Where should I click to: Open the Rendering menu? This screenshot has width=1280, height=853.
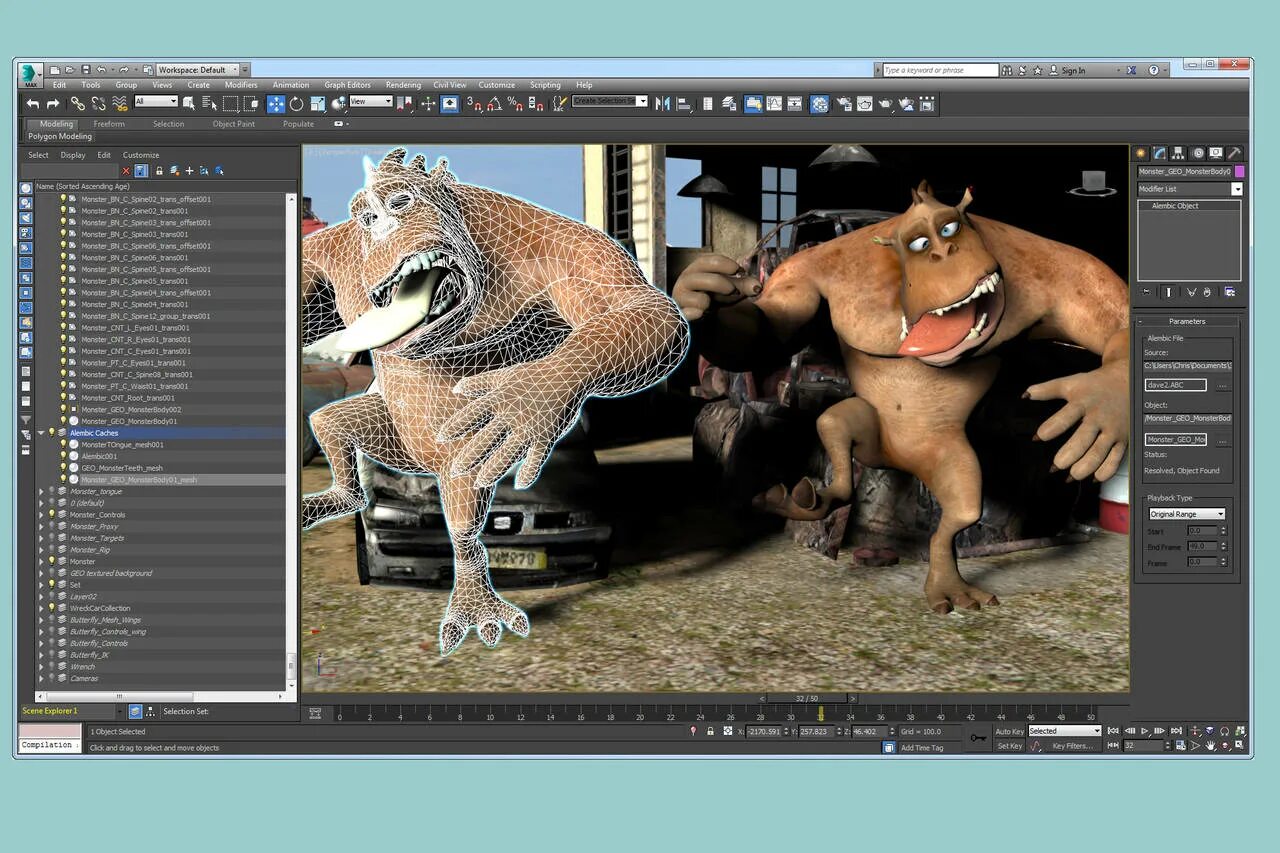403,85
